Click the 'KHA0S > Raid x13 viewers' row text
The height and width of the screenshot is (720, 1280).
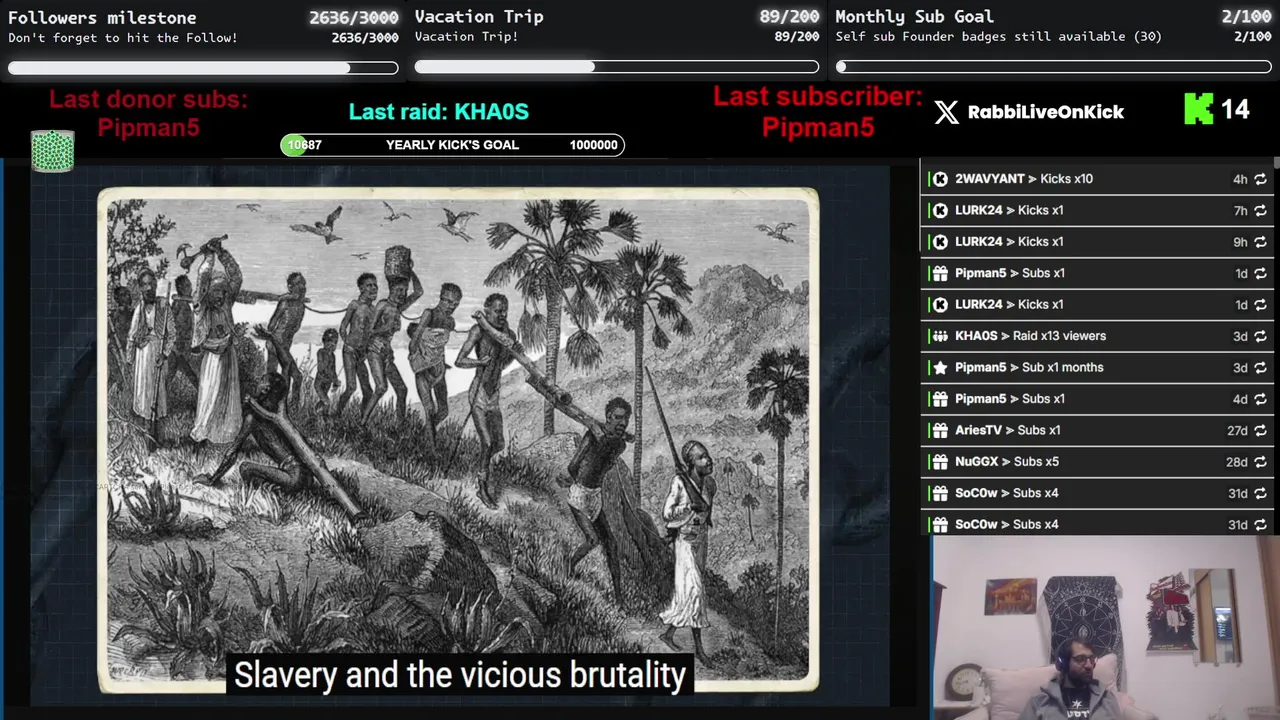point(1030,336)
